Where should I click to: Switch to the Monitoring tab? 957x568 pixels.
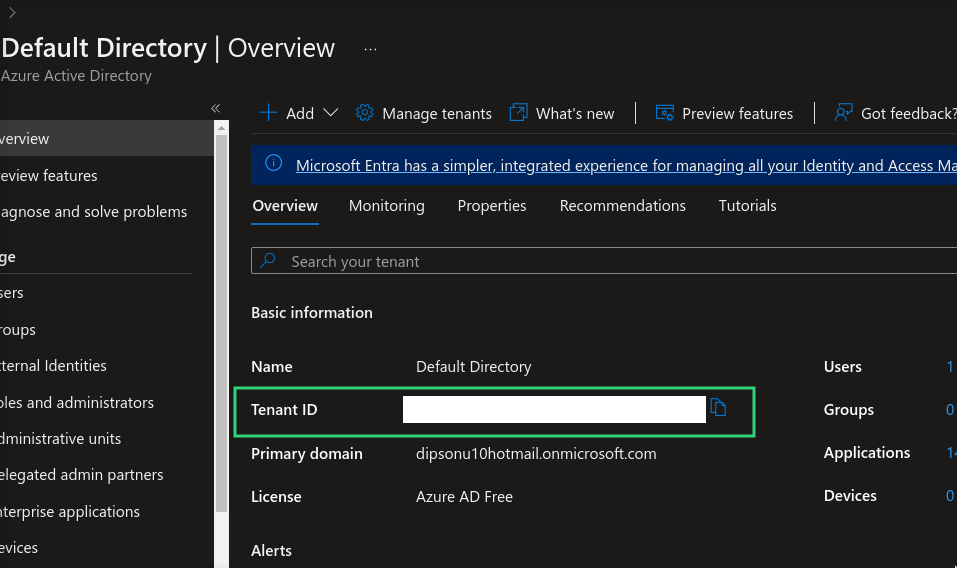[x=386, y=206]
